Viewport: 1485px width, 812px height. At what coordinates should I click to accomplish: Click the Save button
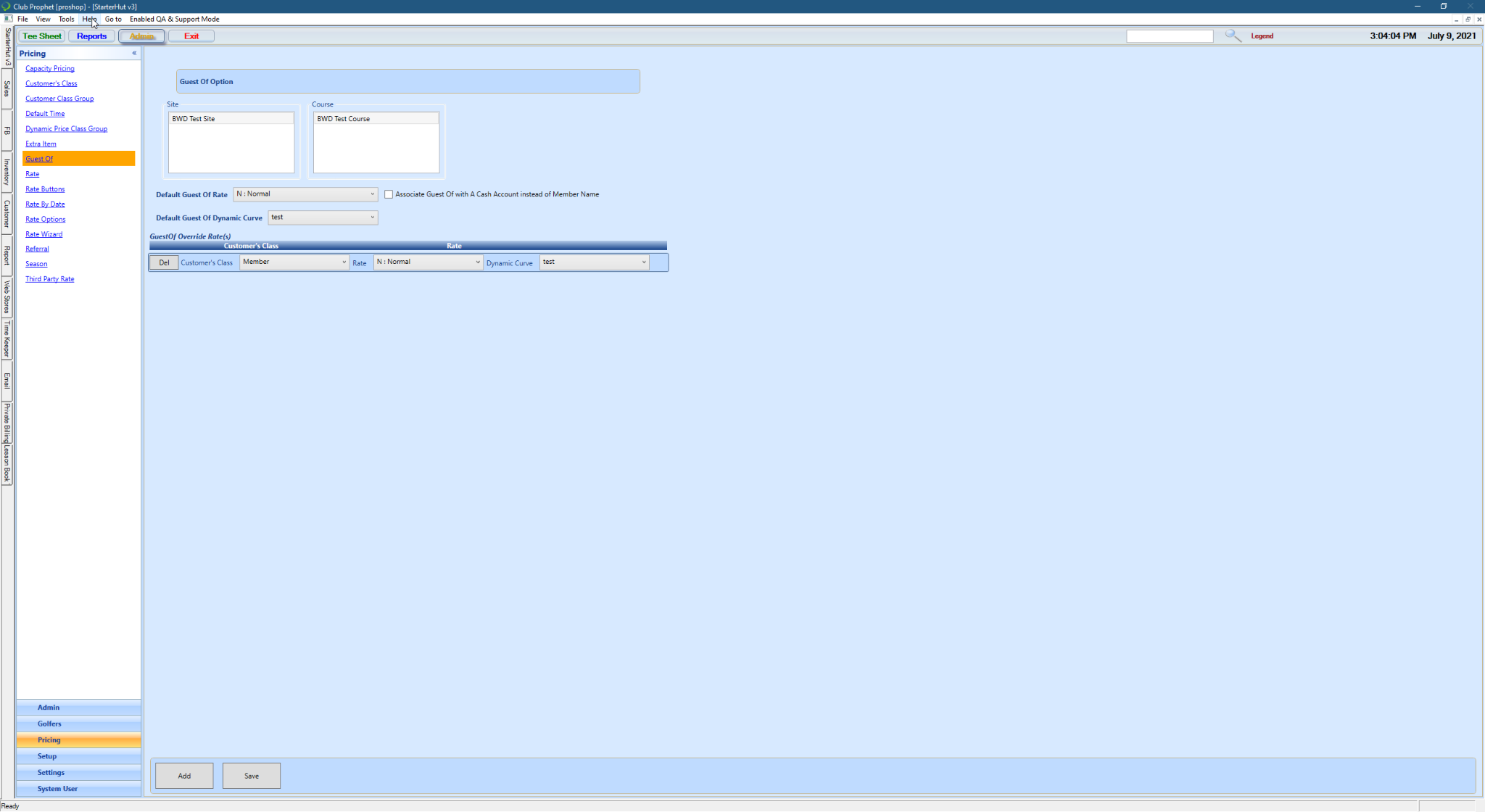tap(251, 776)
